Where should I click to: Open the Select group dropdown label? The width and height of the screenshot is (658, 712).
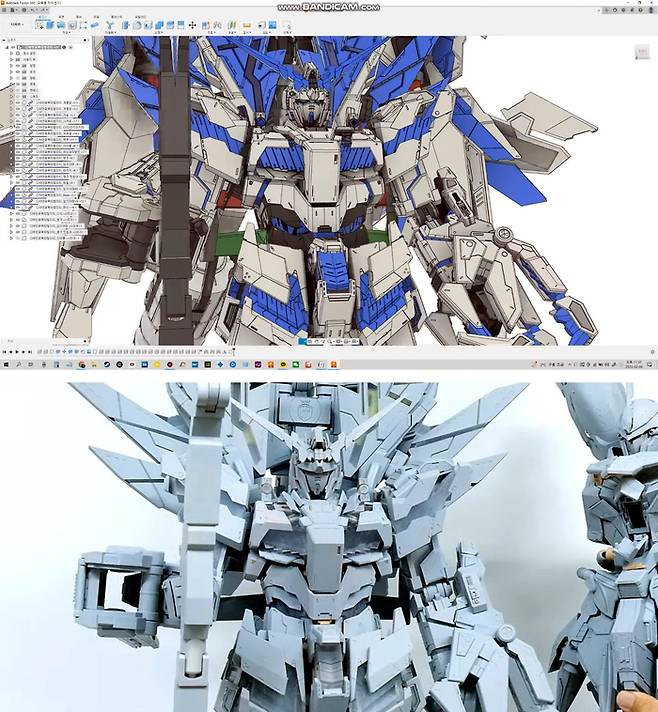click(x=287, y=32)
